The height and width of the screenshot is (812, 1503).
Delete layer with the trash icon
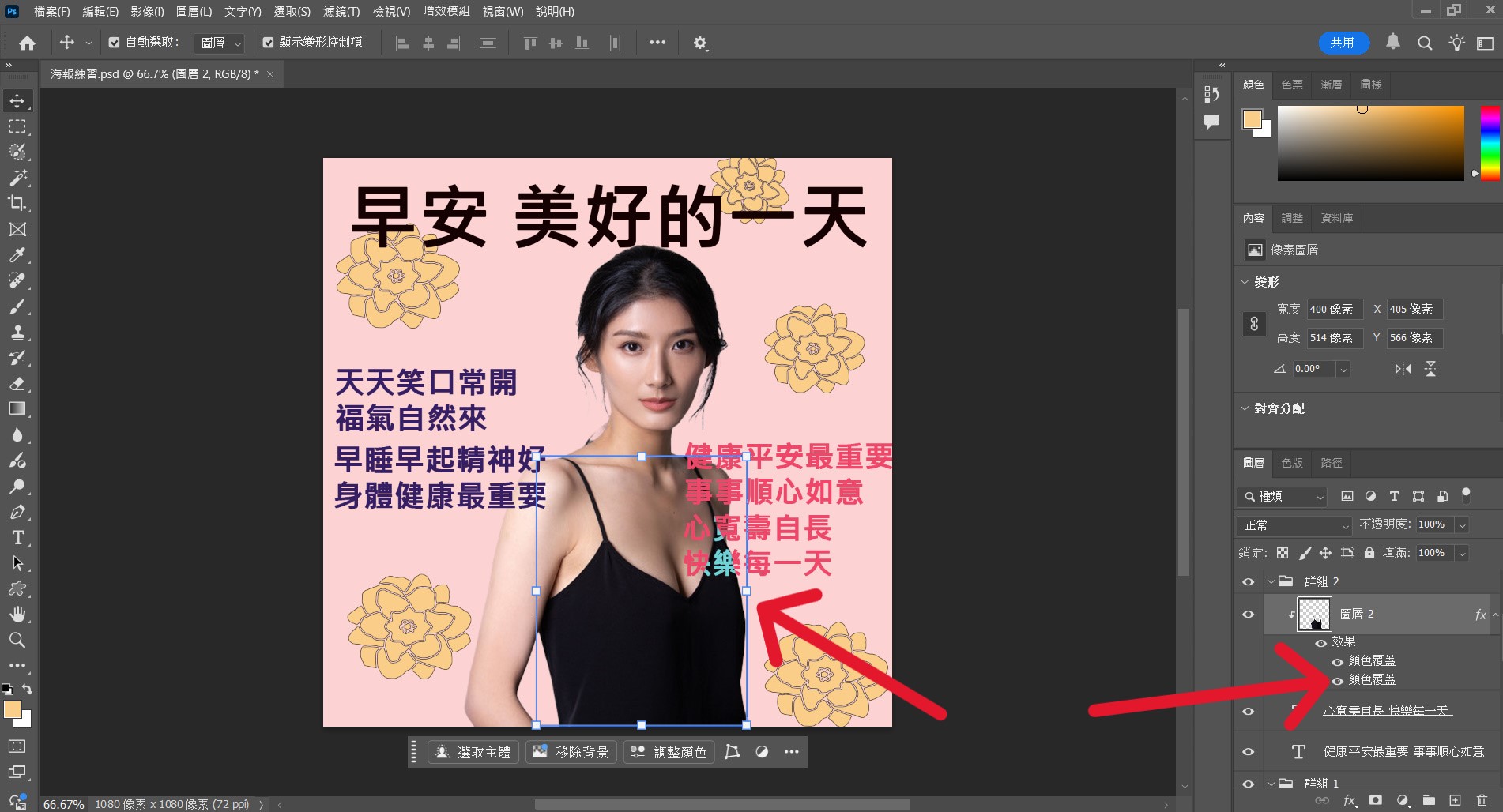tap(1482, 800)
